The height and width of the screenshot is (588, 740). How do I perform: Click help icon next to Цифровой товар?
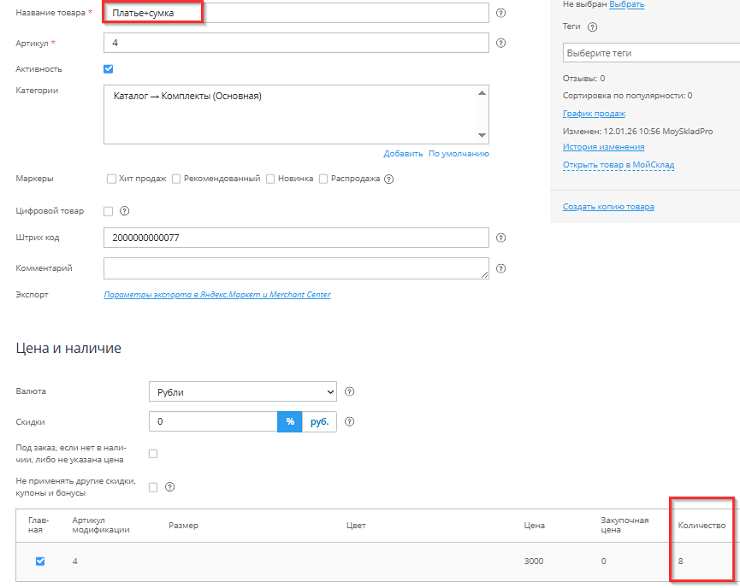point(125,211)
